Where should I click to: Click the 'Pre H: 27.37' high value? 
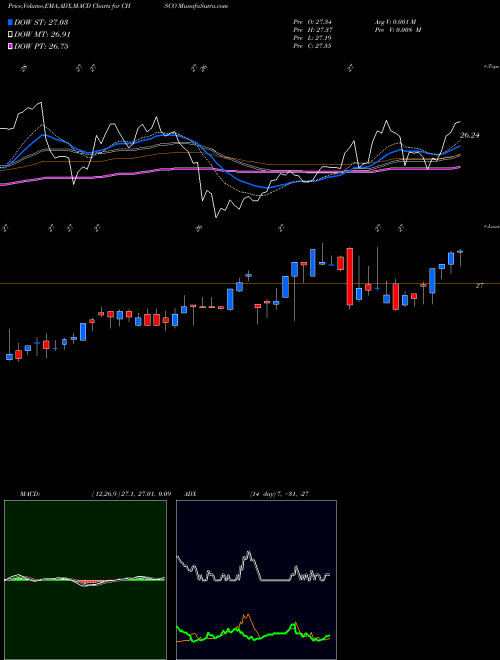[x=312, y=29]
